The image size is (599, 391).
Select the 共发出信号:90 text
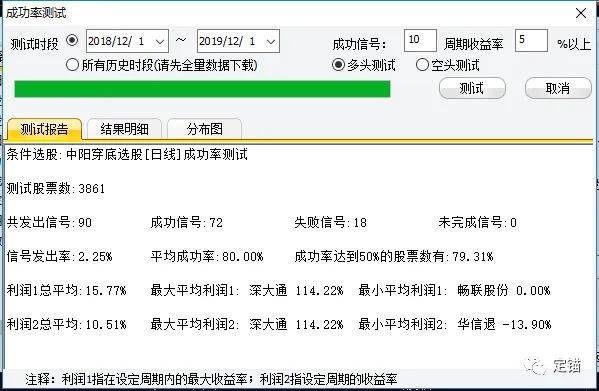pyautogui.click(x=49, y=222)
